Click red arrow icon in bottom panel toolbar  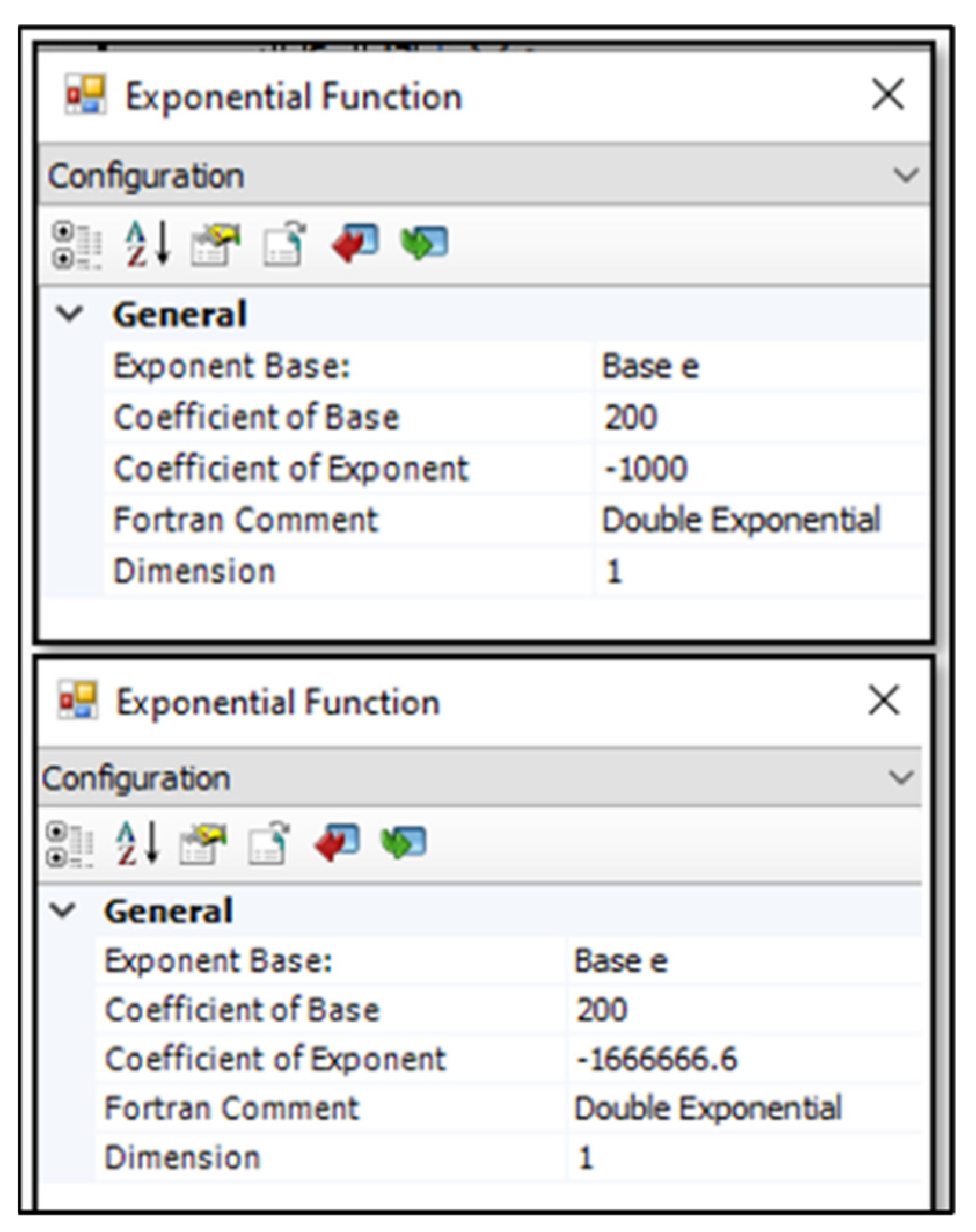pos(337,842)
